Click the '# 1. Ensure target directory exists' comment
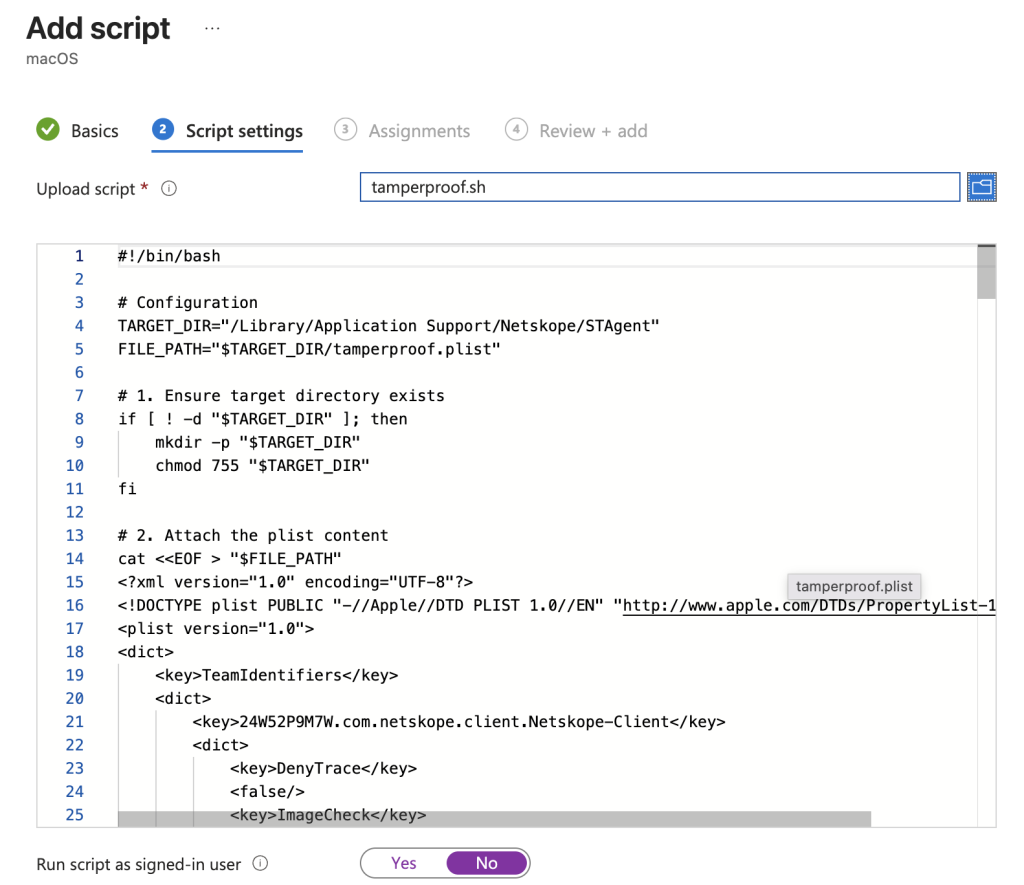Image resolution: width=1024 pixels, height=885 pixels. [x=281, y=396]
